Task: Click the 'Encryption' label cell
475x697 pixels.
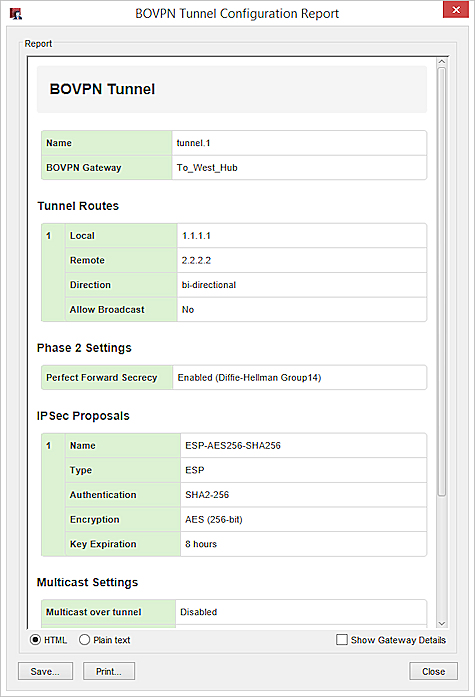Action: click(123, 519)
